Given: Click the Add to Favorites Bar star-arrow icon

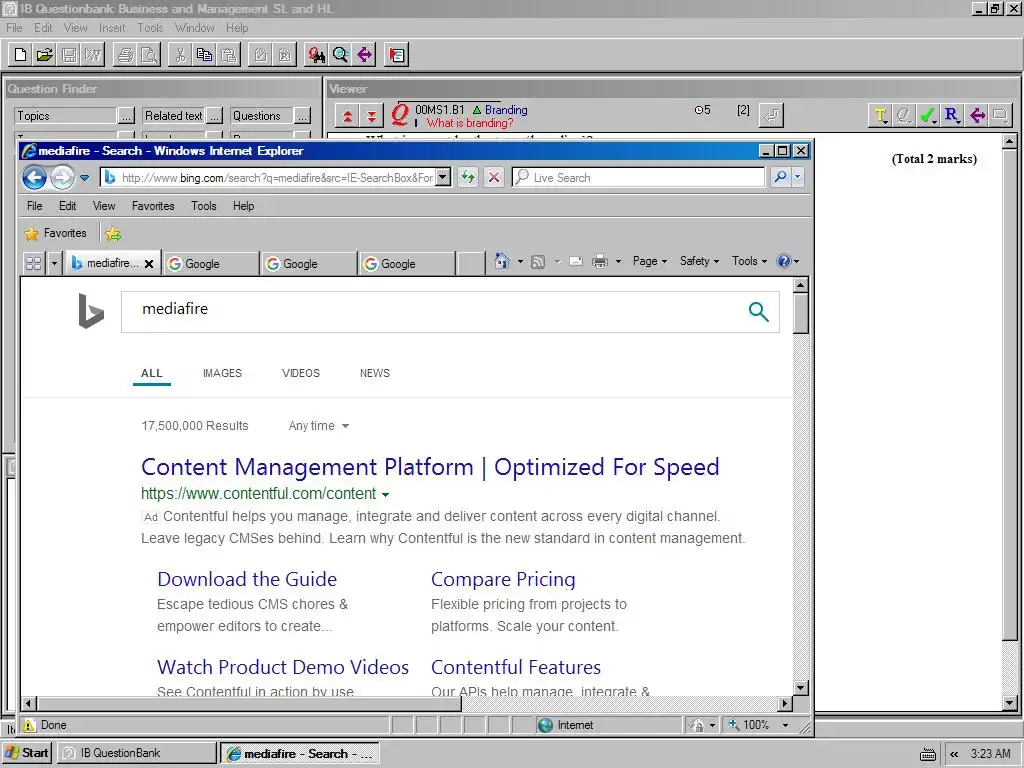Looking at the screenshot, I should click(x=113, y=233).
